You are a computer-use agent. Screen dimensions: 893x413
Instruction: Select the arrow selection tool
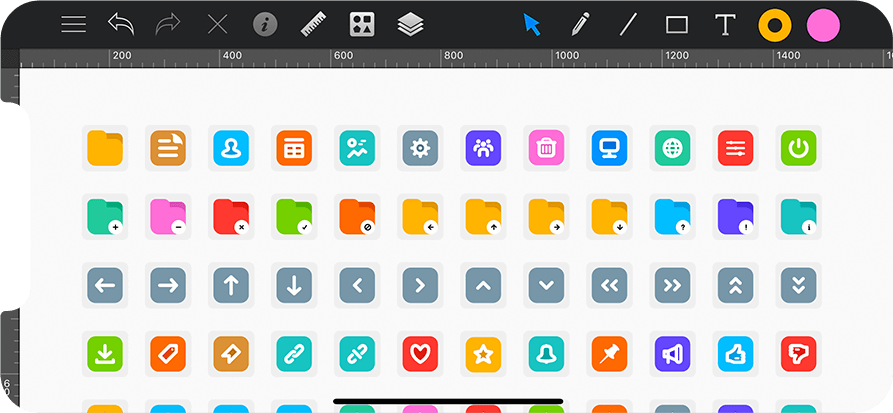[x=531, y=24]
